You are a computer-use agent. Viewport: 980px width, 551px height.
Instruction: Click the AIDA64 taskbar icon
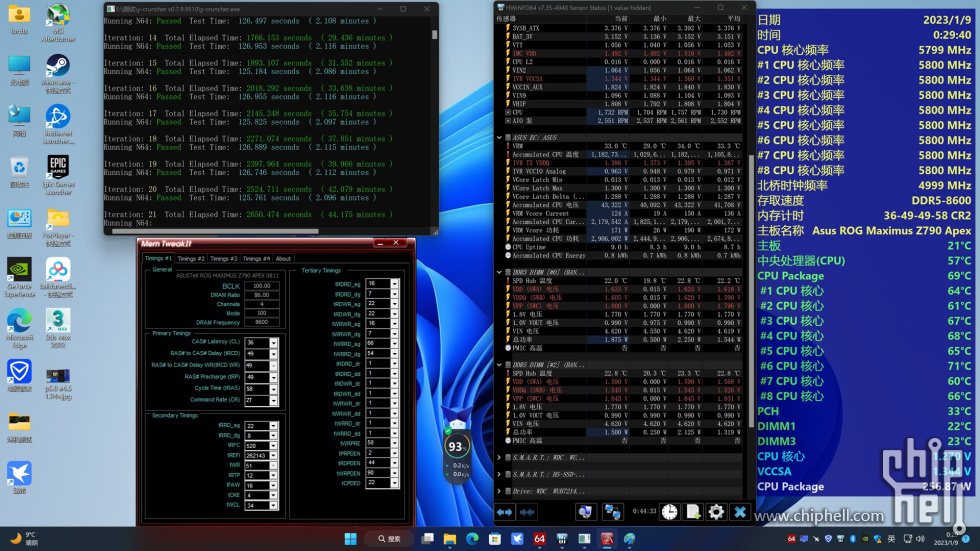click(x=539, y=539)
